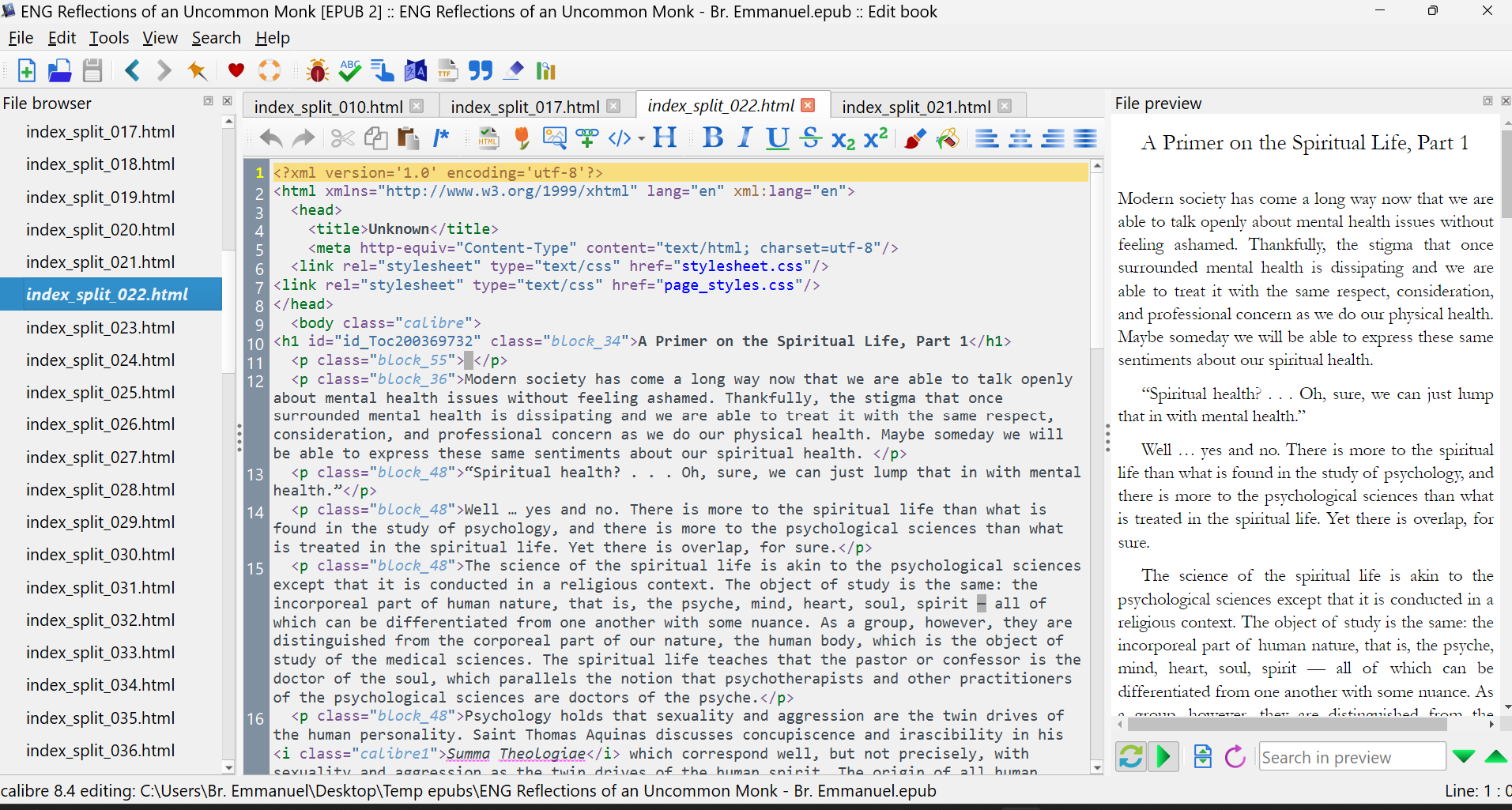Image resolution: width=1512 pixels, height=810 pixels.
Task: Center the paragraph text
Action: pos(1020,138)
